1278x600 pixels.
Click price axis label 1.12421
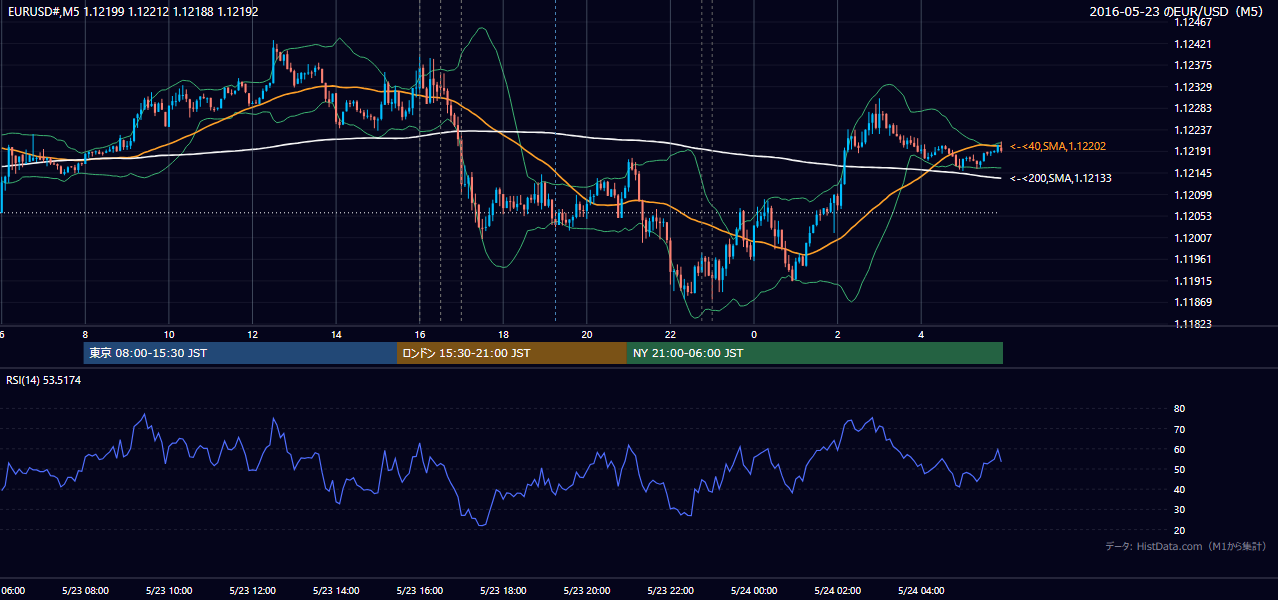pyautogui.click(x=1194, y=44)
